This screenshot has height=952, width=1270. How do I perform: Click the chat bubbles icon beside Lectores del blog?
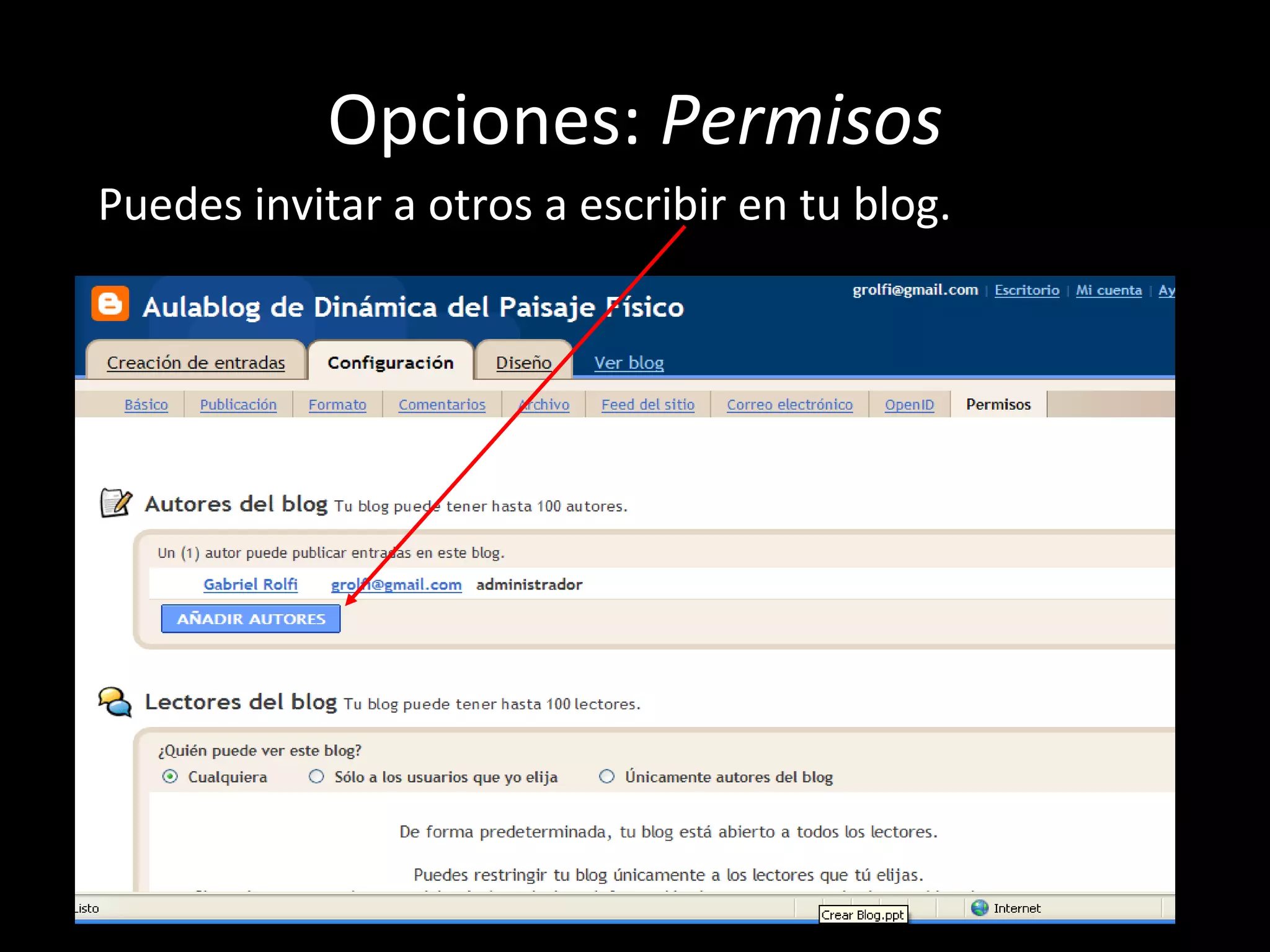115,702
